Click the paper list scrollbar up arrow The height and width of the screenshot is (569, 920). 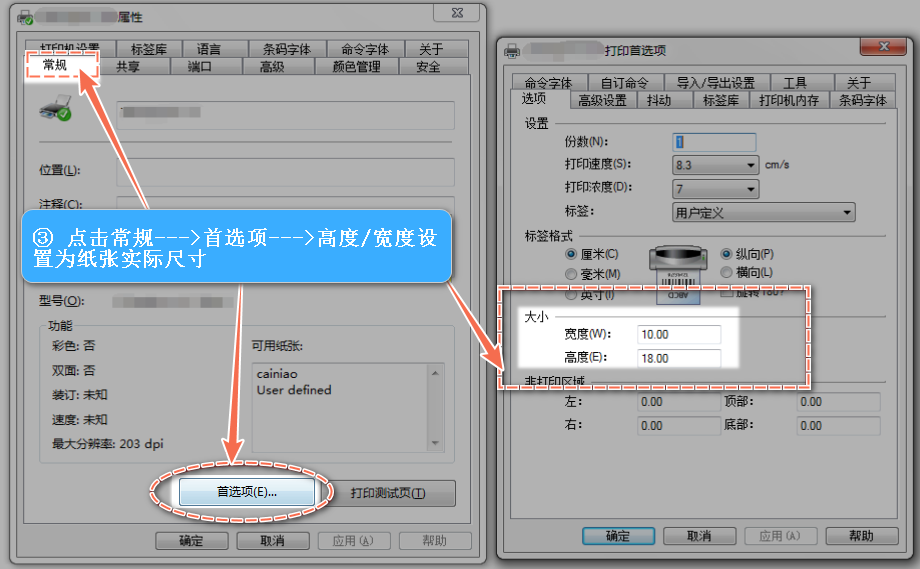(435, 373)
